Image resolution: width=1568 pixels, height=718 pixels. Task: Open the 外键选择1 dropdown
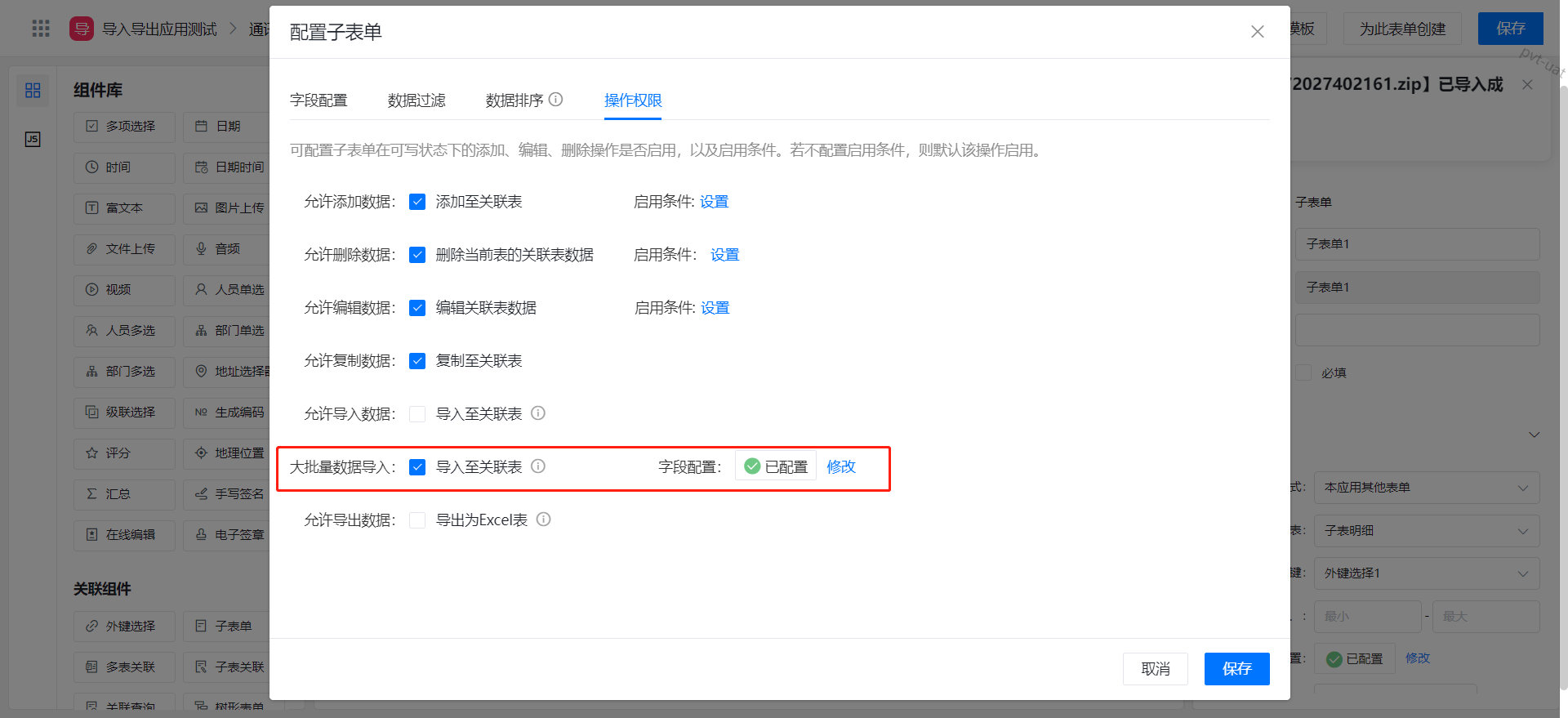click(x=1425, y=573)
